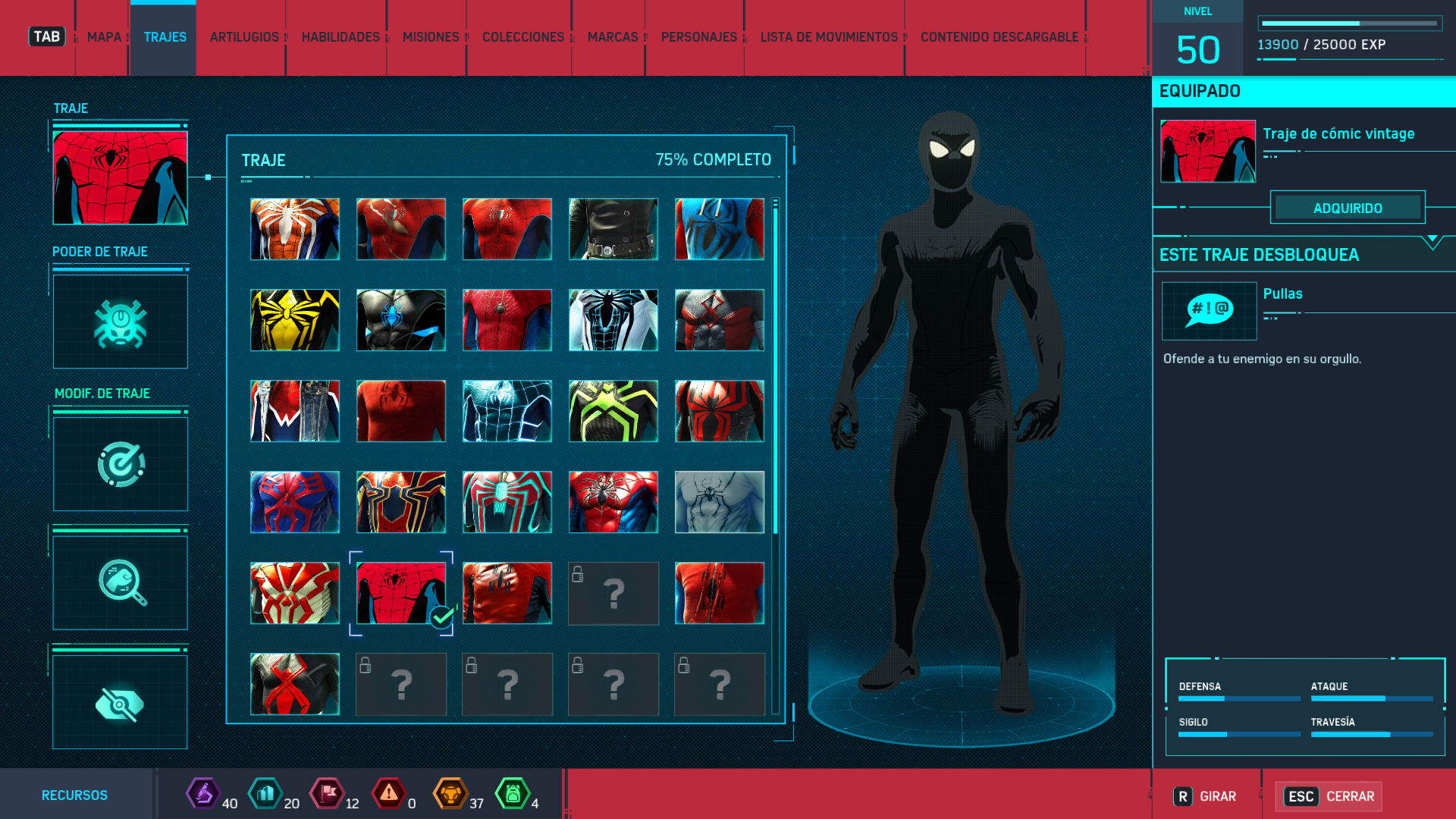Select the spider-bot suit power icon
This screenshot has width=1456, height=819.
121,322
